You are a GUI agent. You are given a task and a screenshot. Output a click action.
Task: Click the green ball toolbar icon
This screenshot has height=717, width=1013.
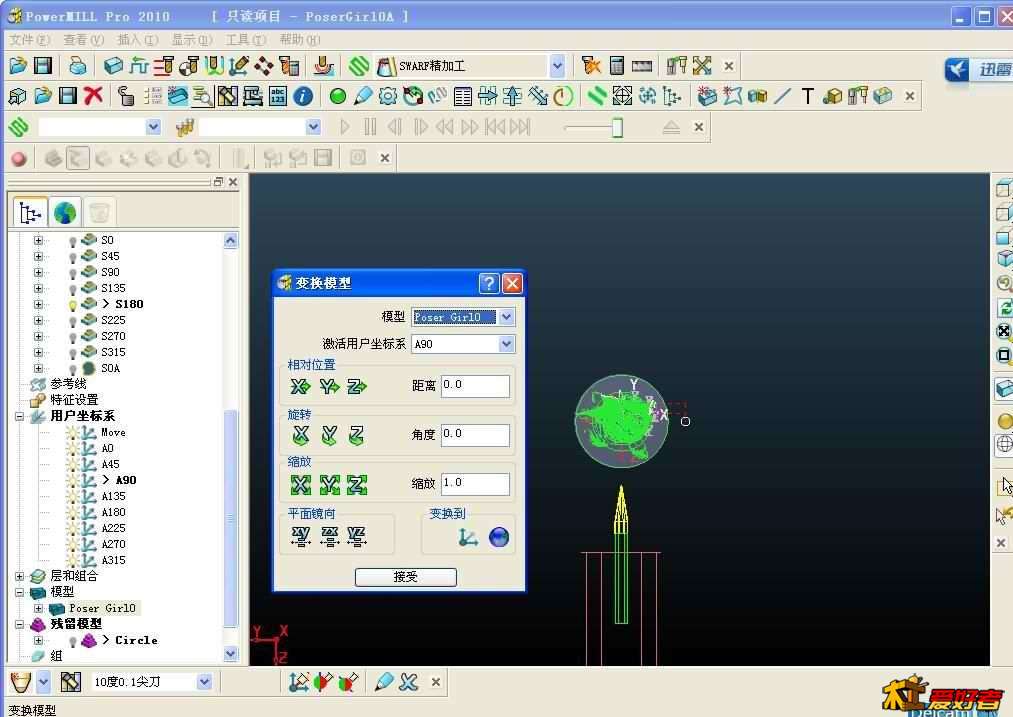click(x=338, y=96)
